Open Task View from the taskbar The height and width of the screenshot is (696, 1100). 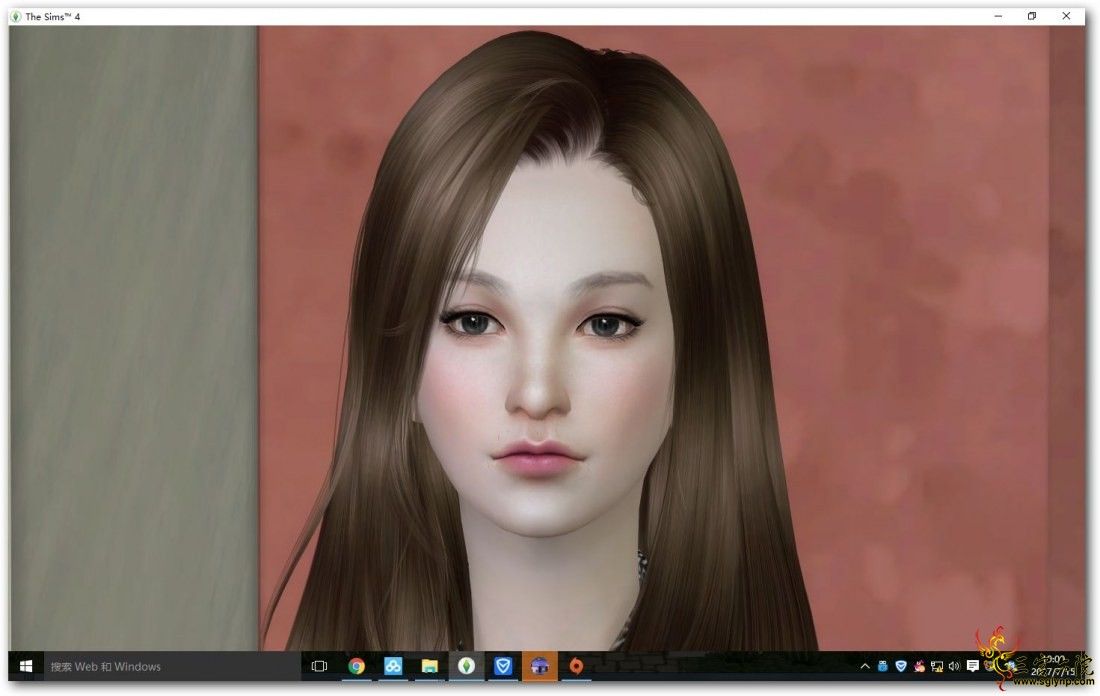point(319,666)
